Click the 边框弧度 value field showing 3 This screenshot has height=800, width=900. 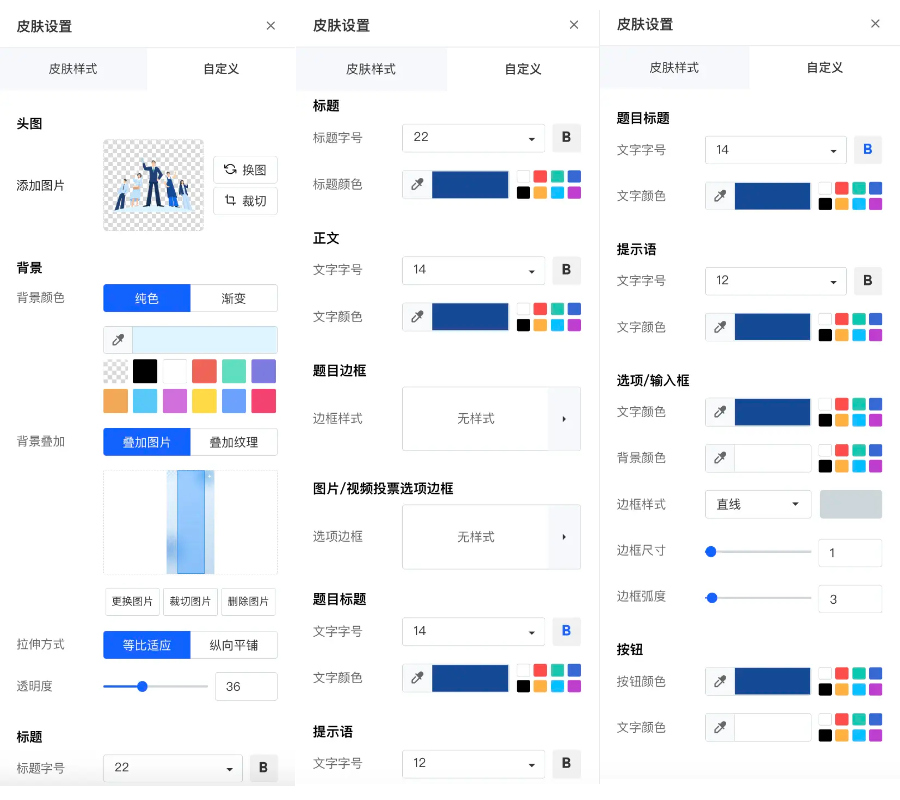click(849, 599)
